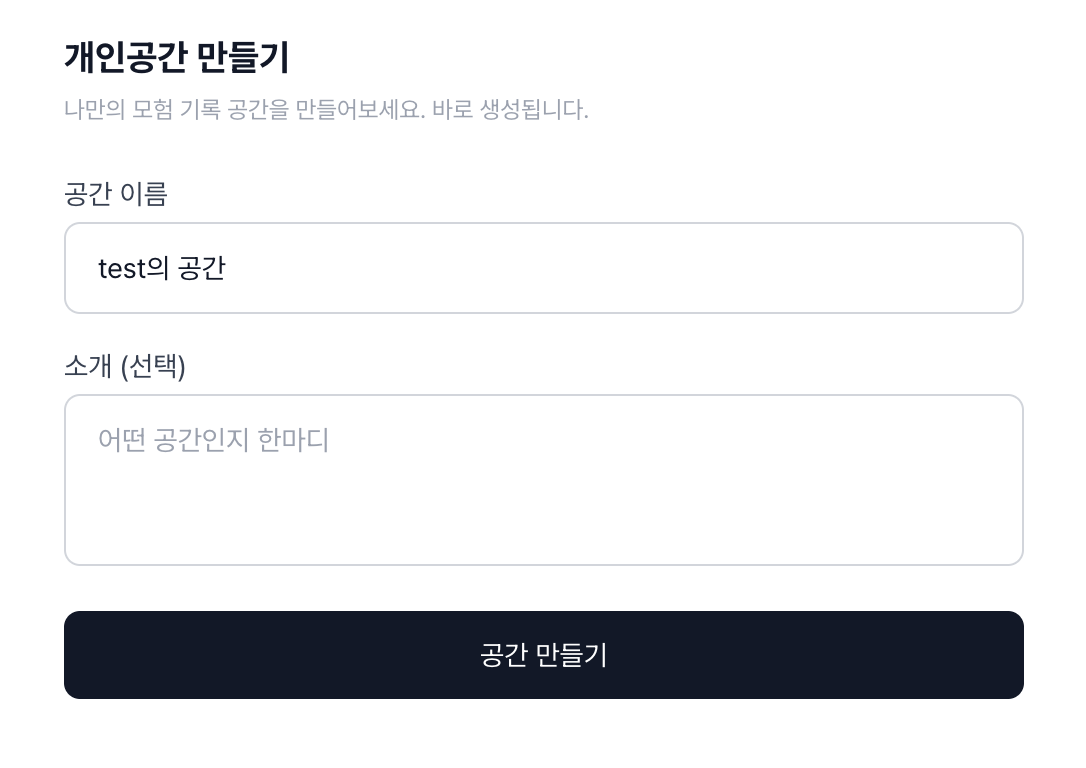Click the word '공간' in the name field value
1086x768 pixels.
click(x=201, y=268)
